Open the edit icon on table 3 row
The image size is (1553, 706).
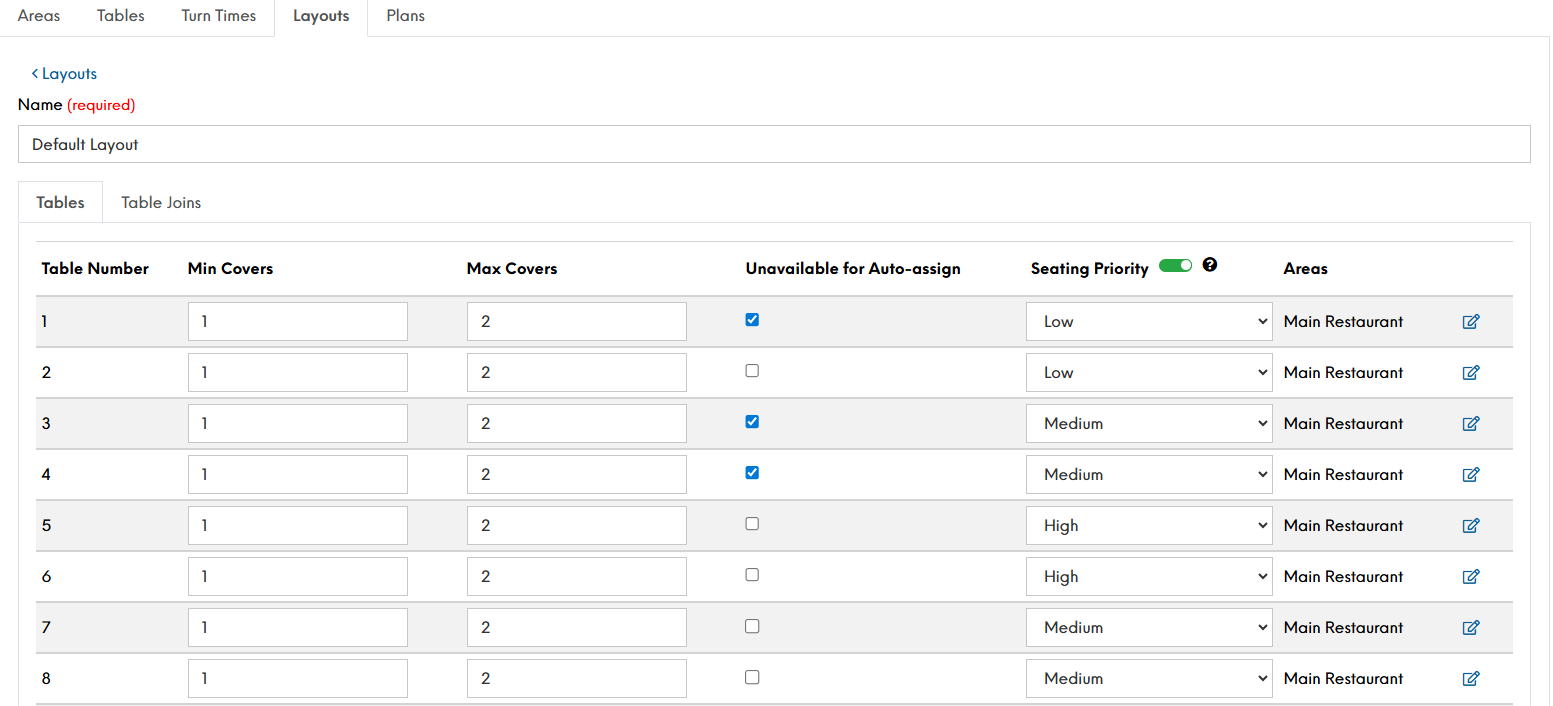(1470, 424)
